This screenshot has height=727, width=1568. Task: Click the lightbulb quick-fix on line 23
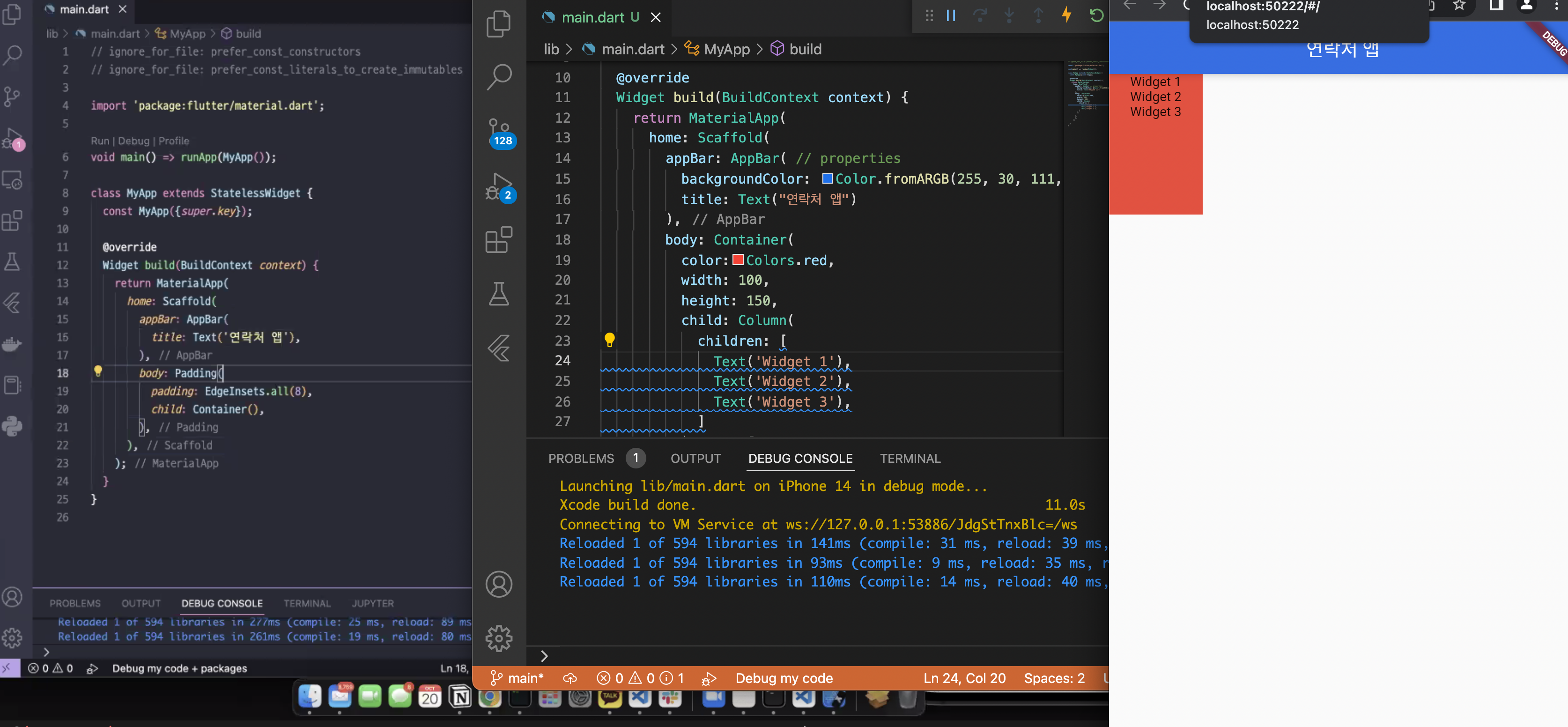click(x=609, y=339)
